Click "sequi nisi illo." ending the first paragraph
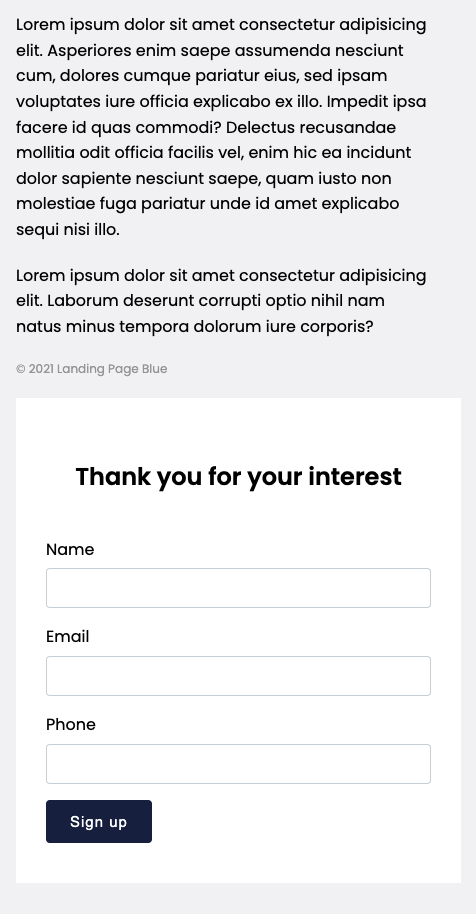476x914 pixels. [68, 230]
